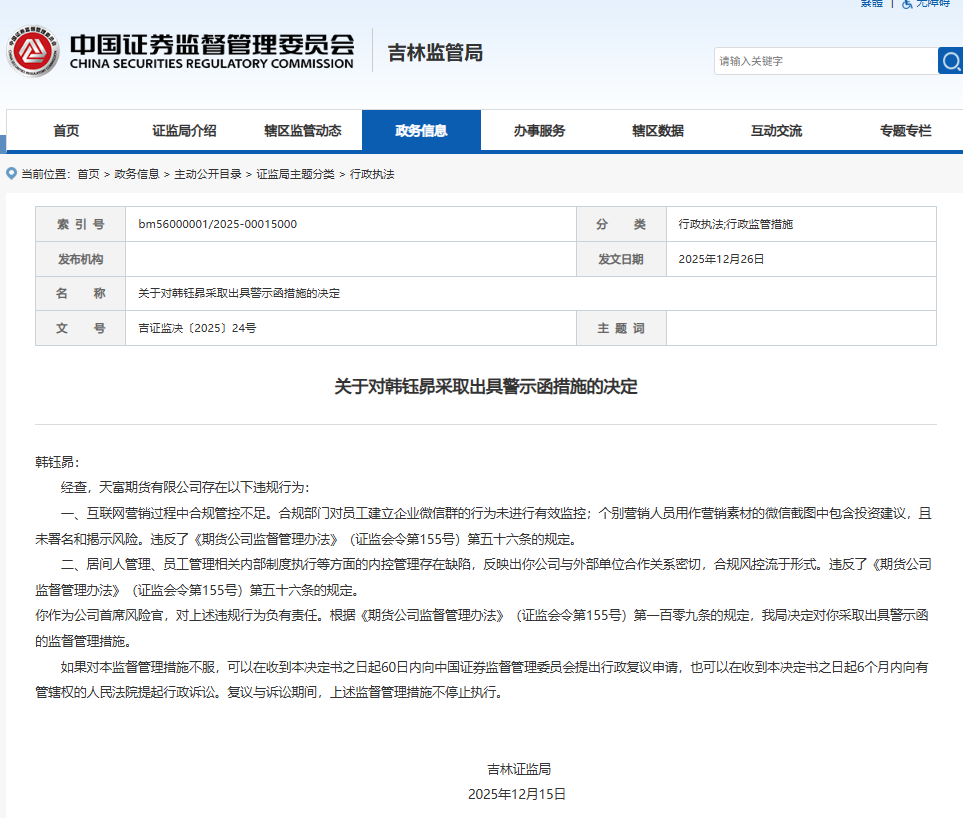Open 主动公开目录 breadcrumb link
Screen dimensions: 963x818
pos(208,174)
